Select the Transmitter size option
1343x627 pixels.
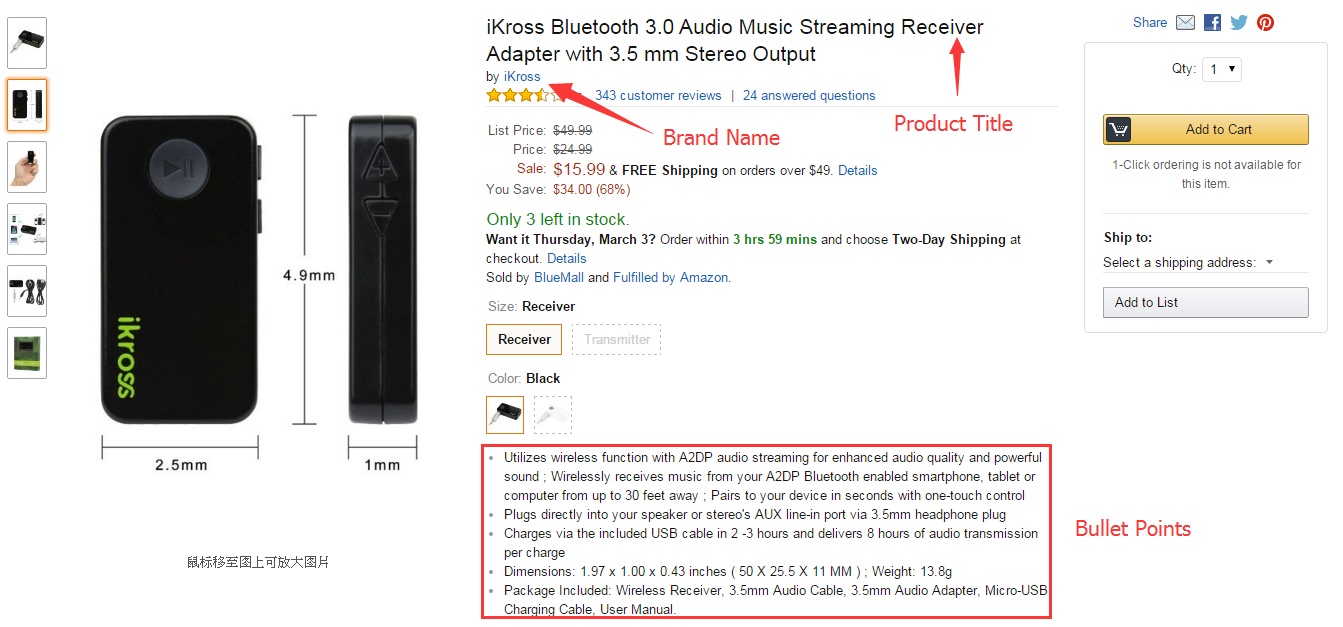tap(617, 339)
